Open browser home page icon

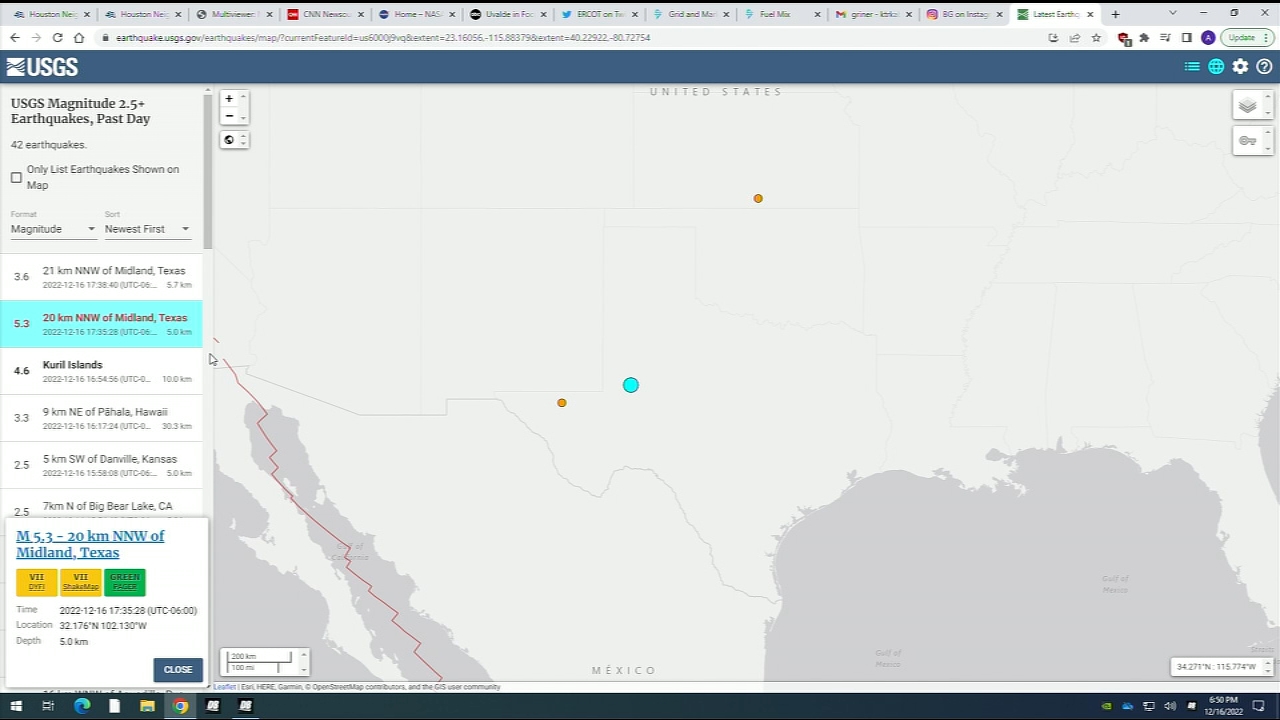(79, 38)
